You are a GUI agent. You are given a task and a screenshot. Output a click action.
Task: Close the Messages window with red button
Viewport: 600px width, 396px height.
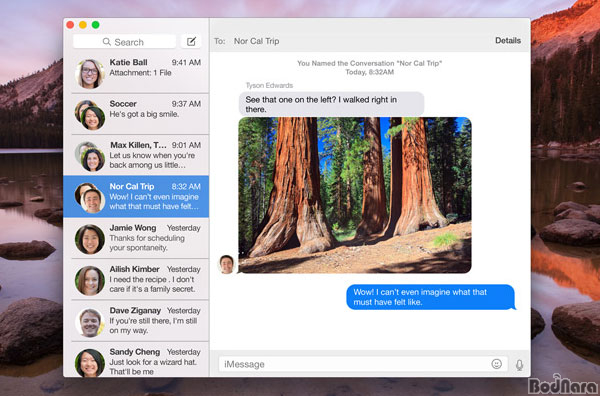click(70, 25)
